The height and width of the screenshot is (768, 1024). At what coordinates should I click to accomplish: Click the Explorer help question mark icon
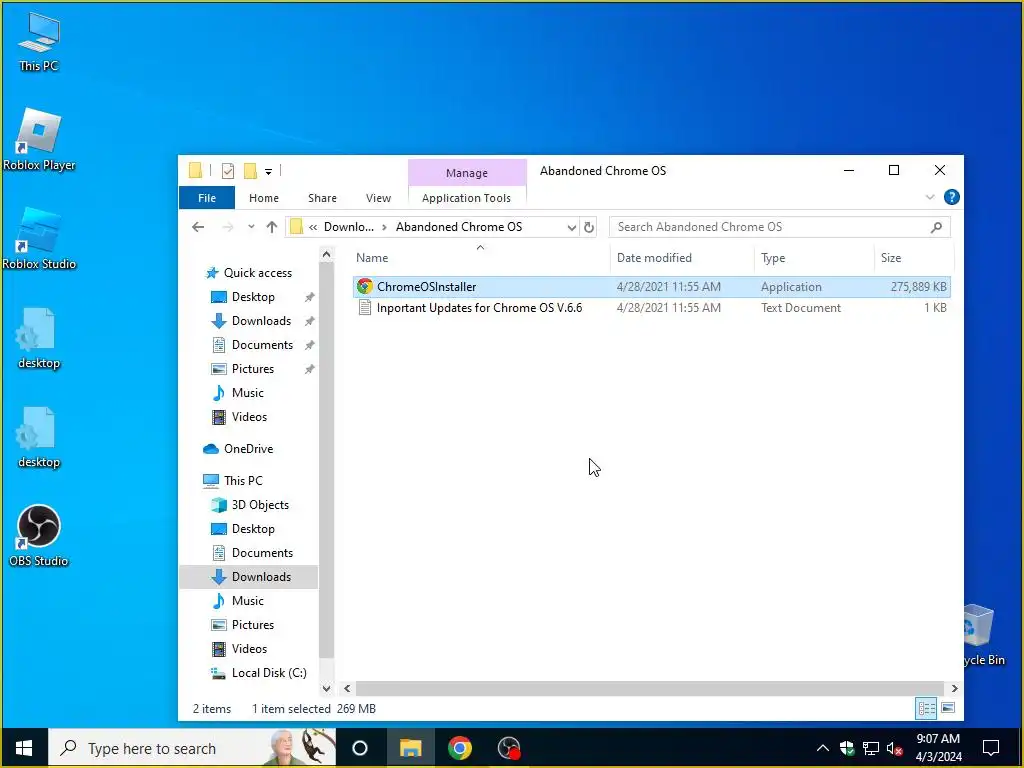(x=952, y=197)
